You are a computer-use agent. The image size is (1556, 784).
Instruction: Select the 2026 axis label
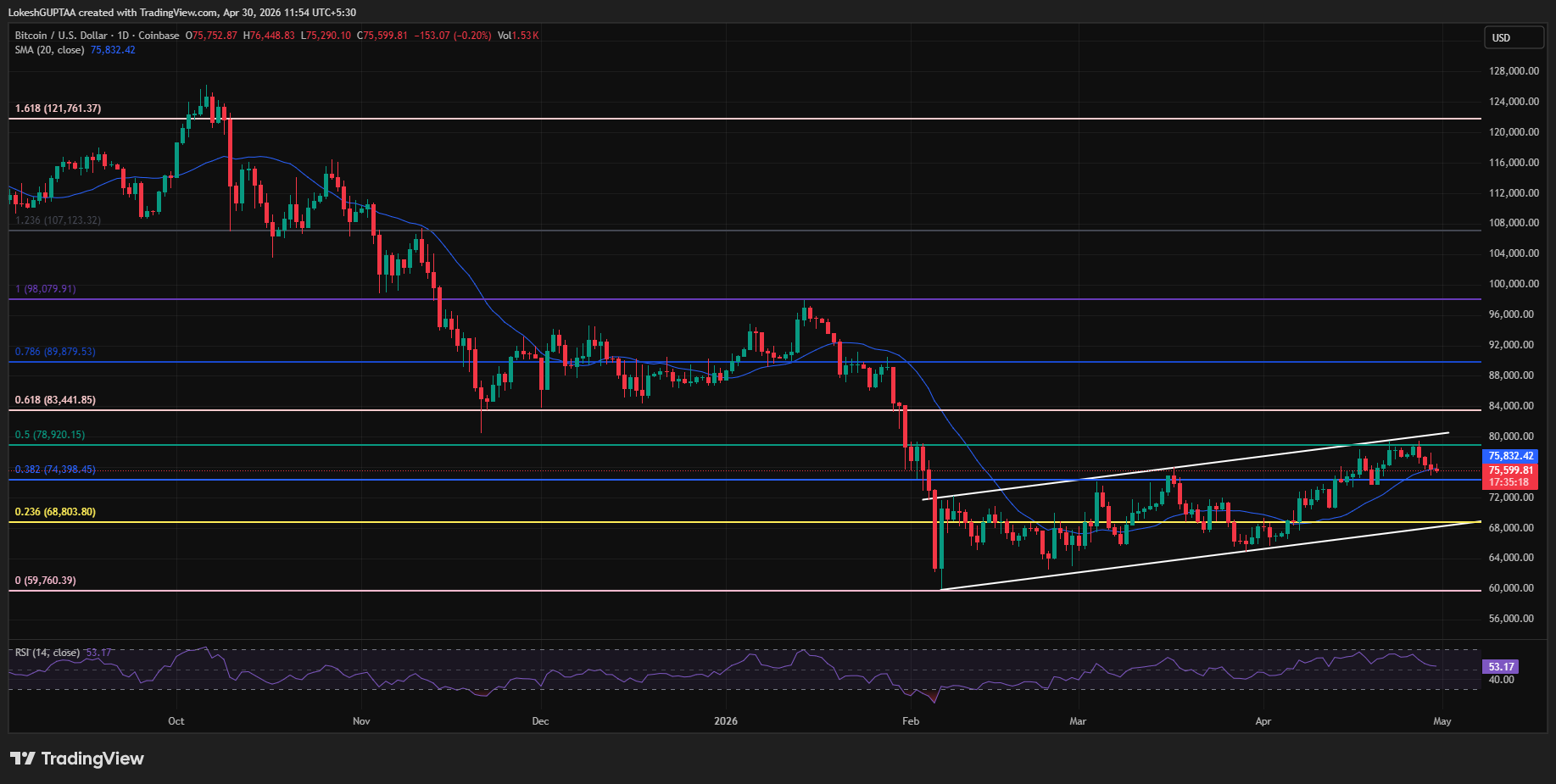(x=725, y=721)
